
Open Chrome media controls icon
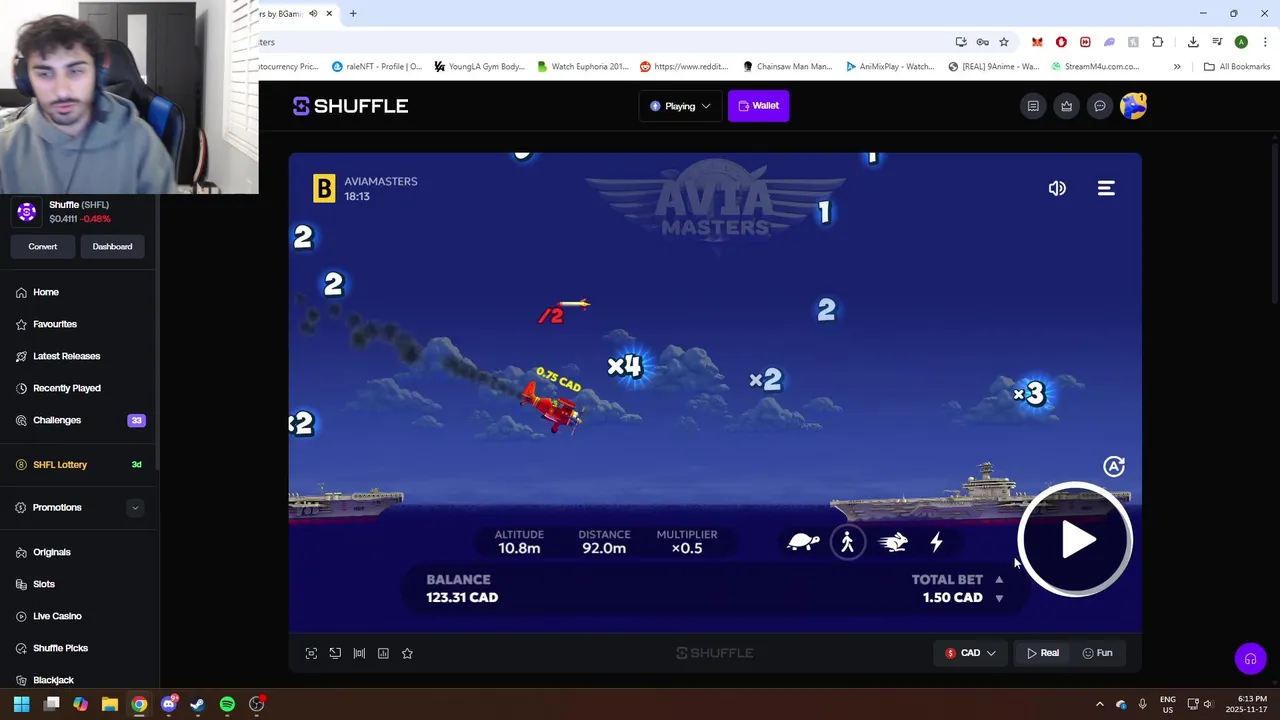tap(1217, 42)
